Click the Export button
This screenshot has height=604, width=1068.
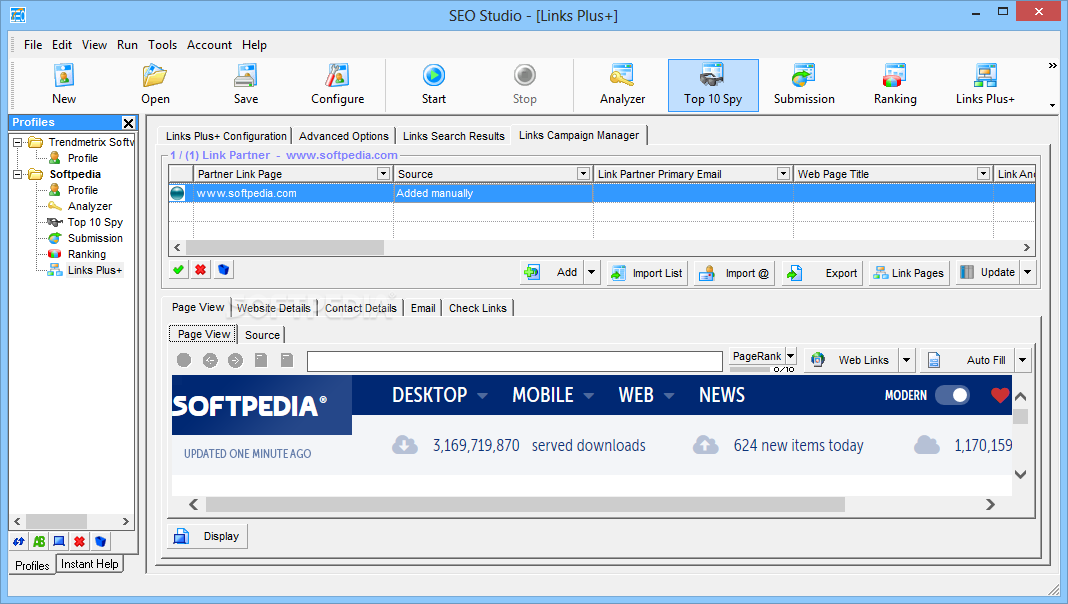822,273
